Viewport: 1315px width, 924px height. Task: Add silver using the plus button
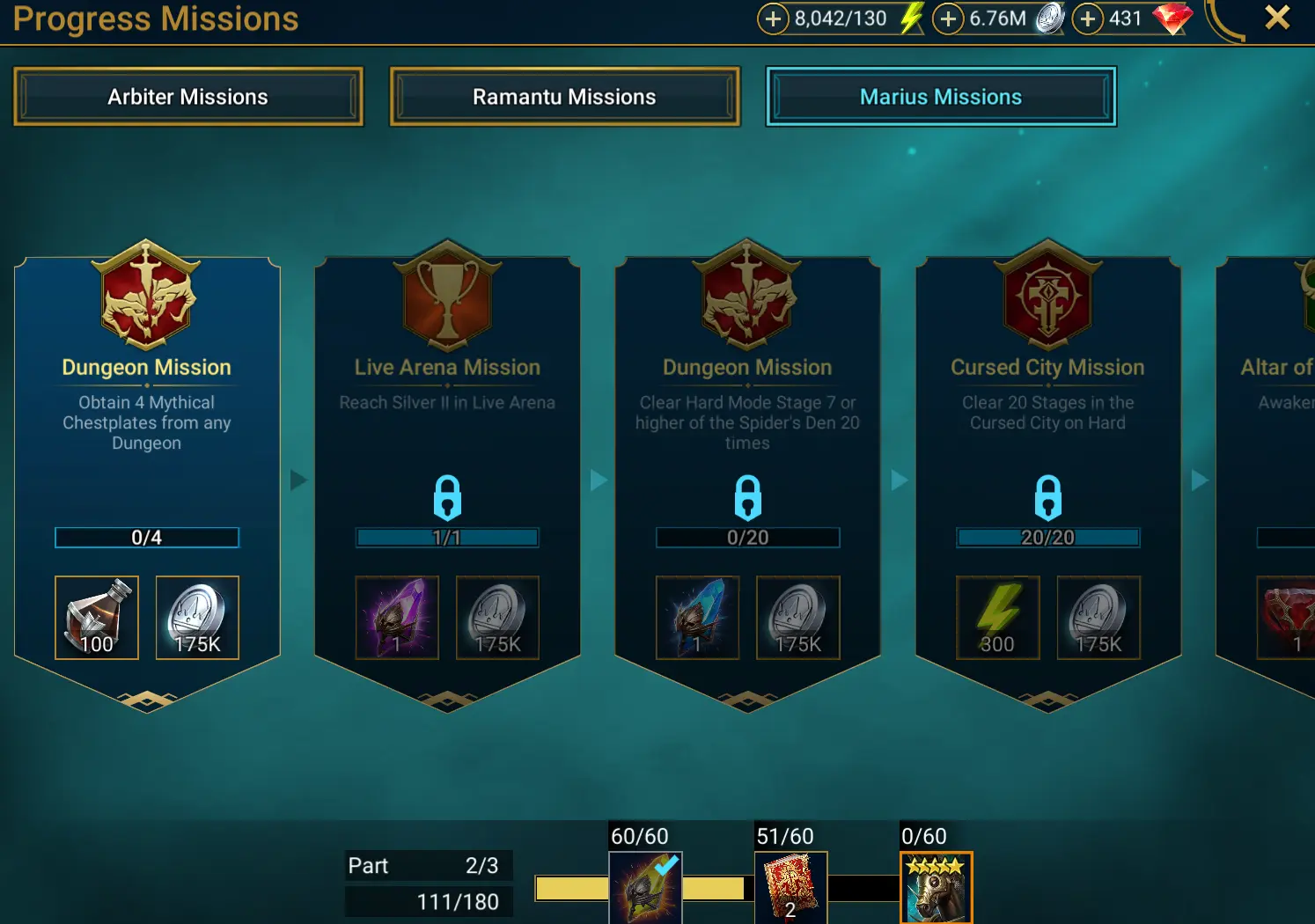[x=948, y=18]
